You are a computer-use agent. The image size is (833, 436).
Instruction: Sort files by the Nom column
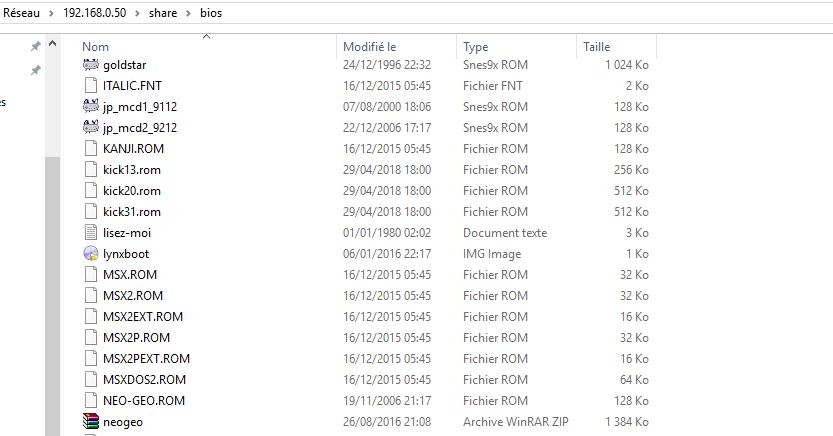(x=95, y=47)
